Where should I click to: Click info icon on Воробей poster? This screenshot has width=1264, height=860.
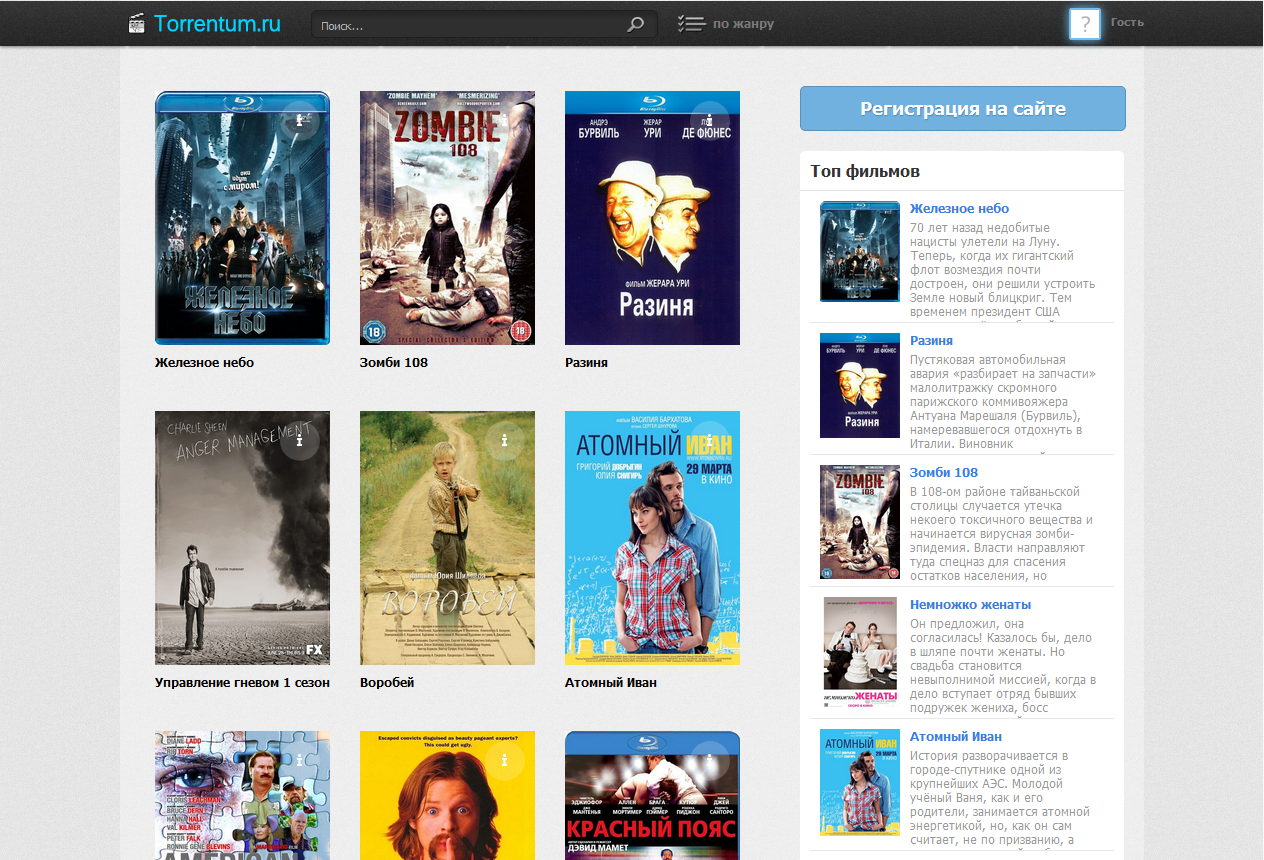(505, 441)
